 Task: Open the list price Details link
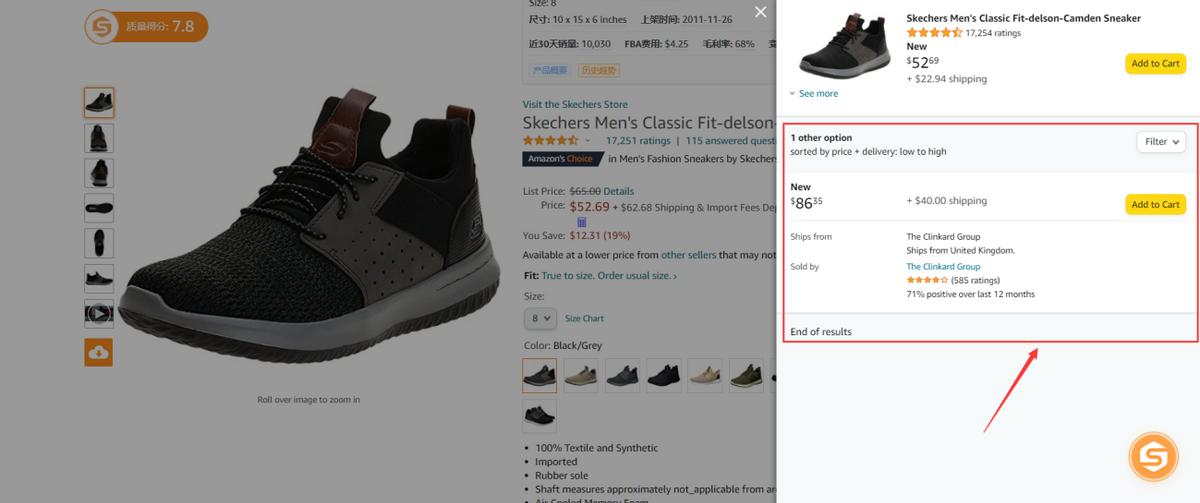618,191
